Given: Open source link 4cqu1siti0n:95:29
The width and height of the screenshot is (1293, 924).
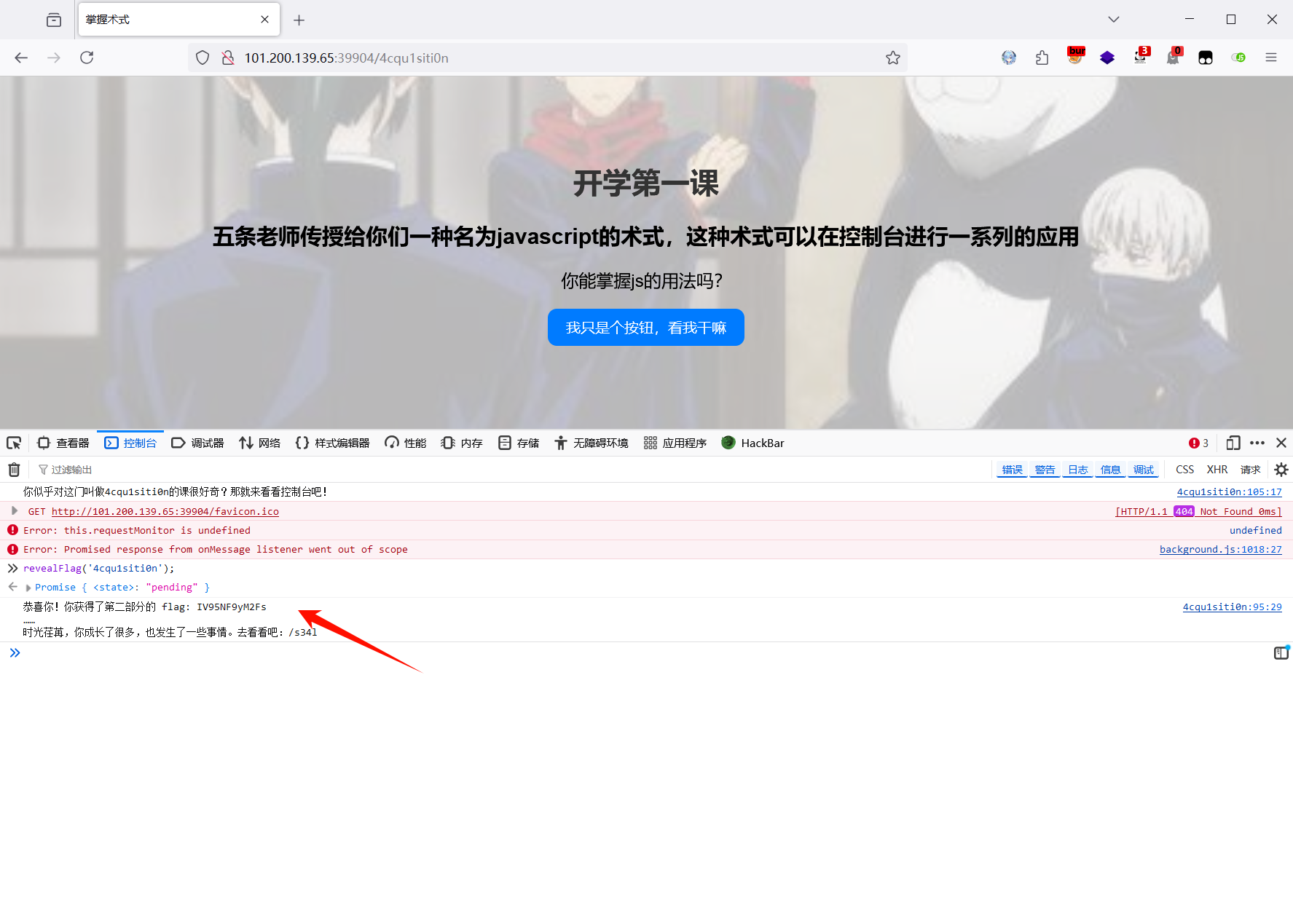Looking at the screenshot, I should [x=1232, y=607].
